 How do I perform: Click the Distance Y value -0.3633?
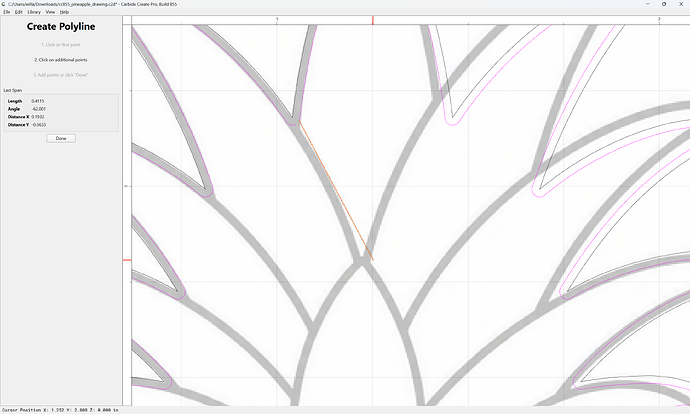pos(39,125)
